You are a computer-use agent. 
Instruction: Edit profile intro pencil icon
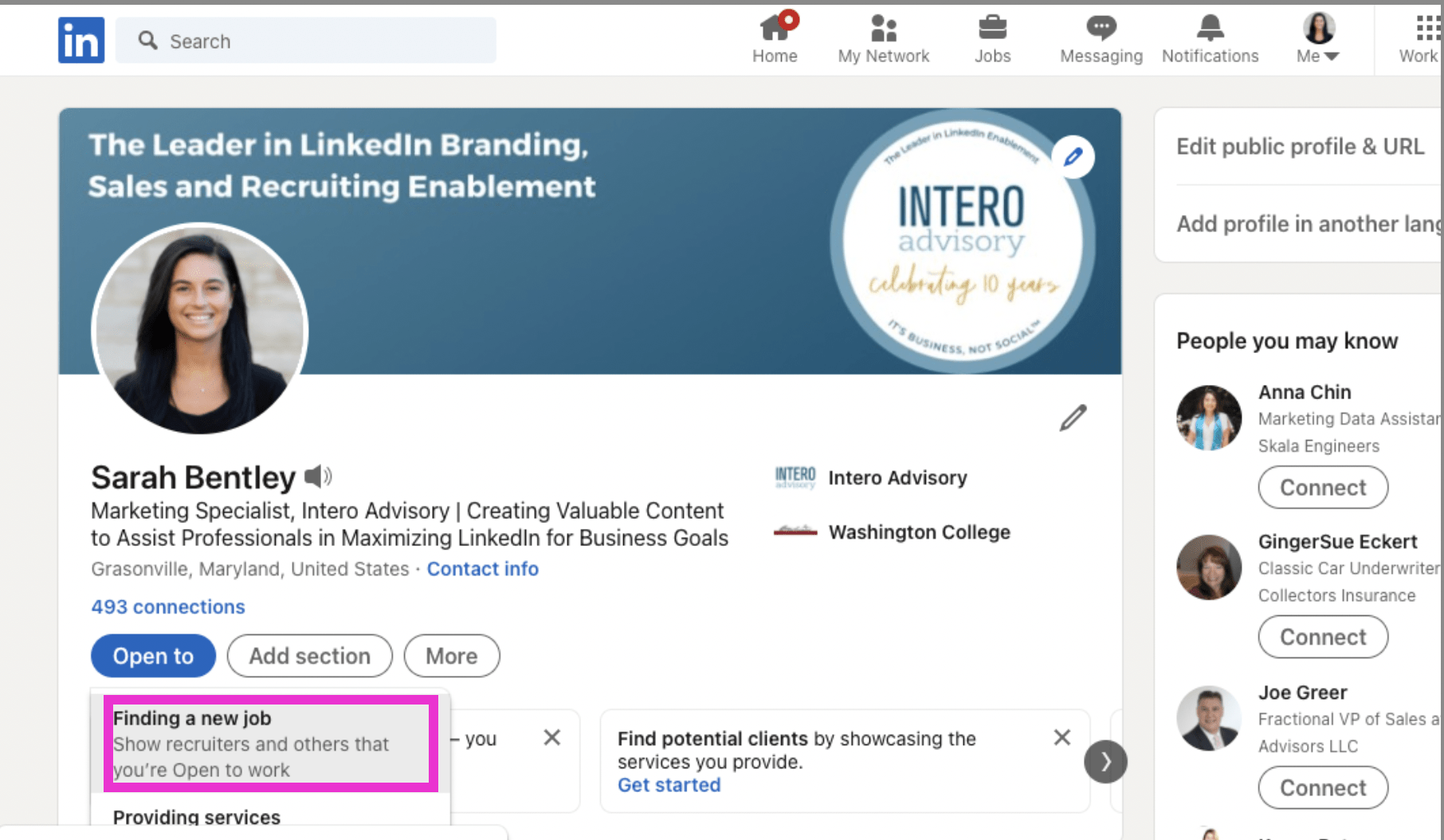pyautogui.click(x=1073, y=418)
